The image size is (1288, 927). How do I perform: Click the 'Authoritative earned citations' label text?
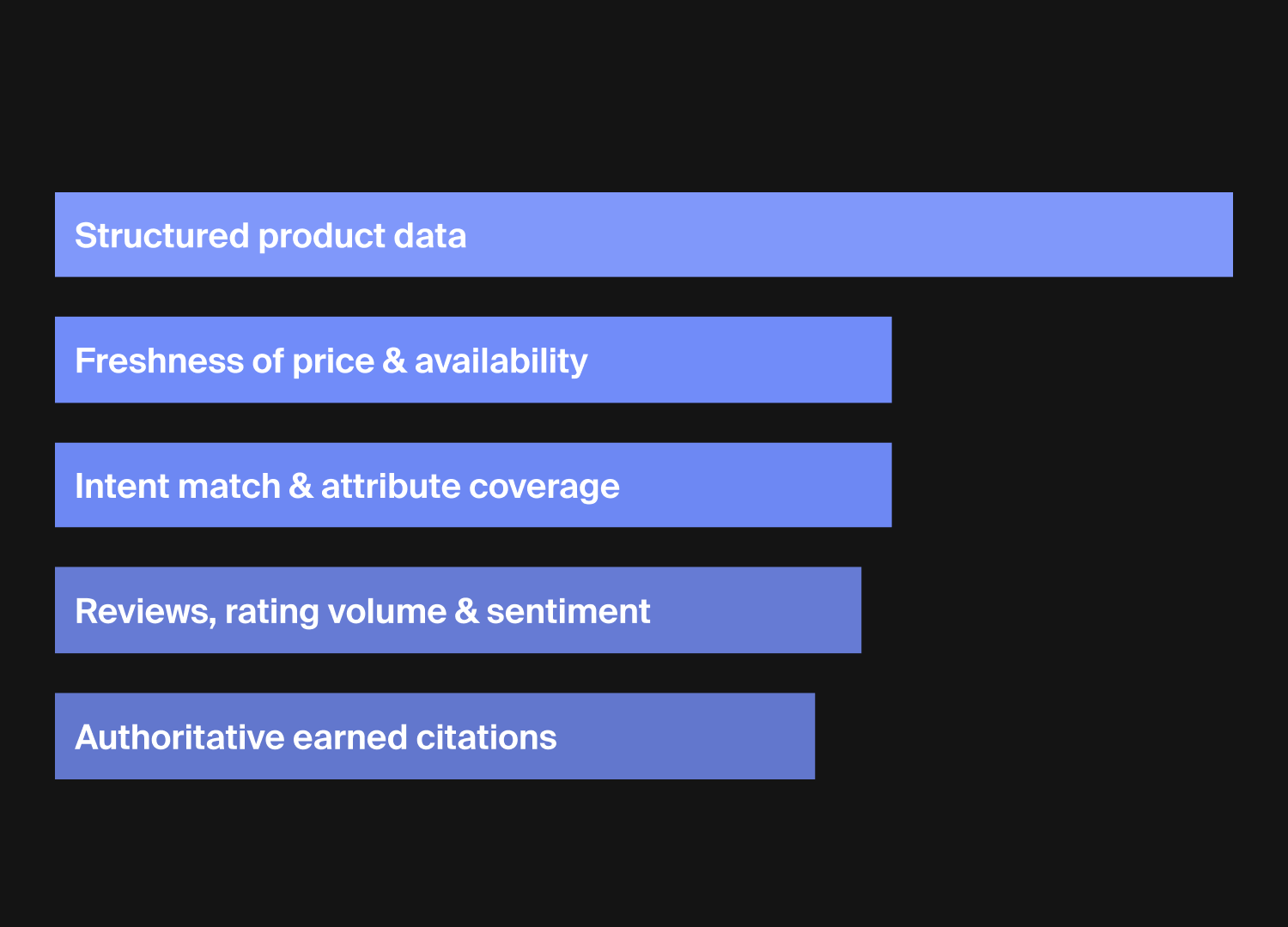[315, 737]
